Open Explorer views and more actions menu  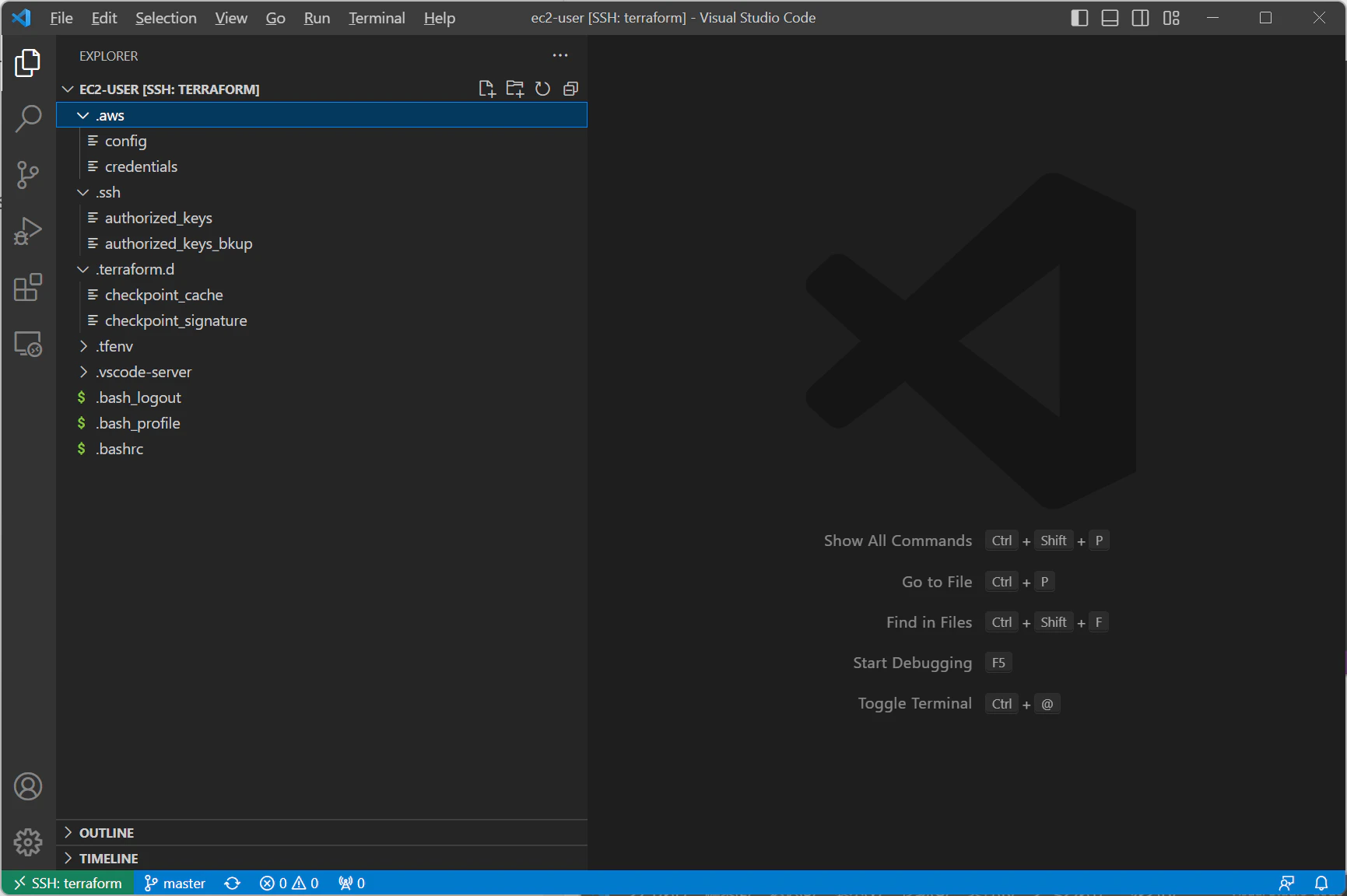(560, 55)
